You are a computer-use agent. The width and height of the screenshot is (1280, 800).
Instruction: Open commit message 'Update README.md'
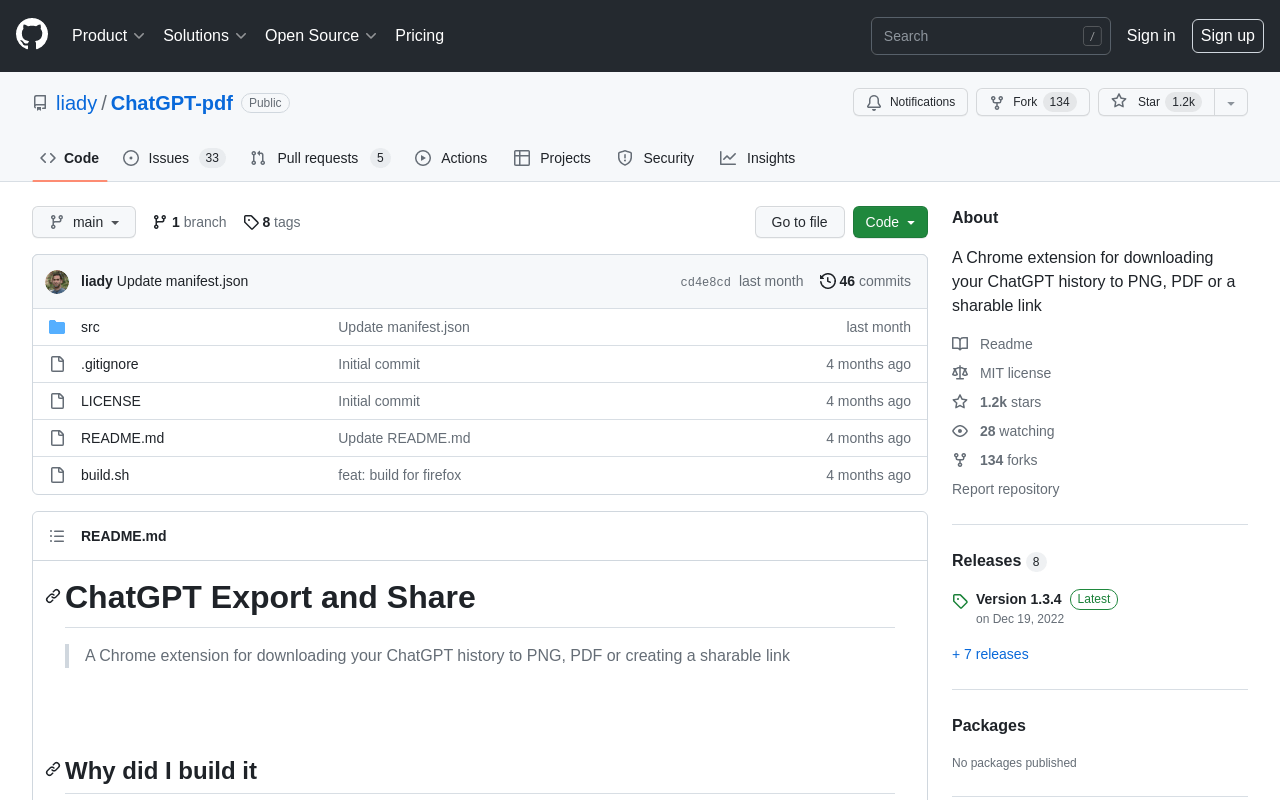click(x=404, y=438)
